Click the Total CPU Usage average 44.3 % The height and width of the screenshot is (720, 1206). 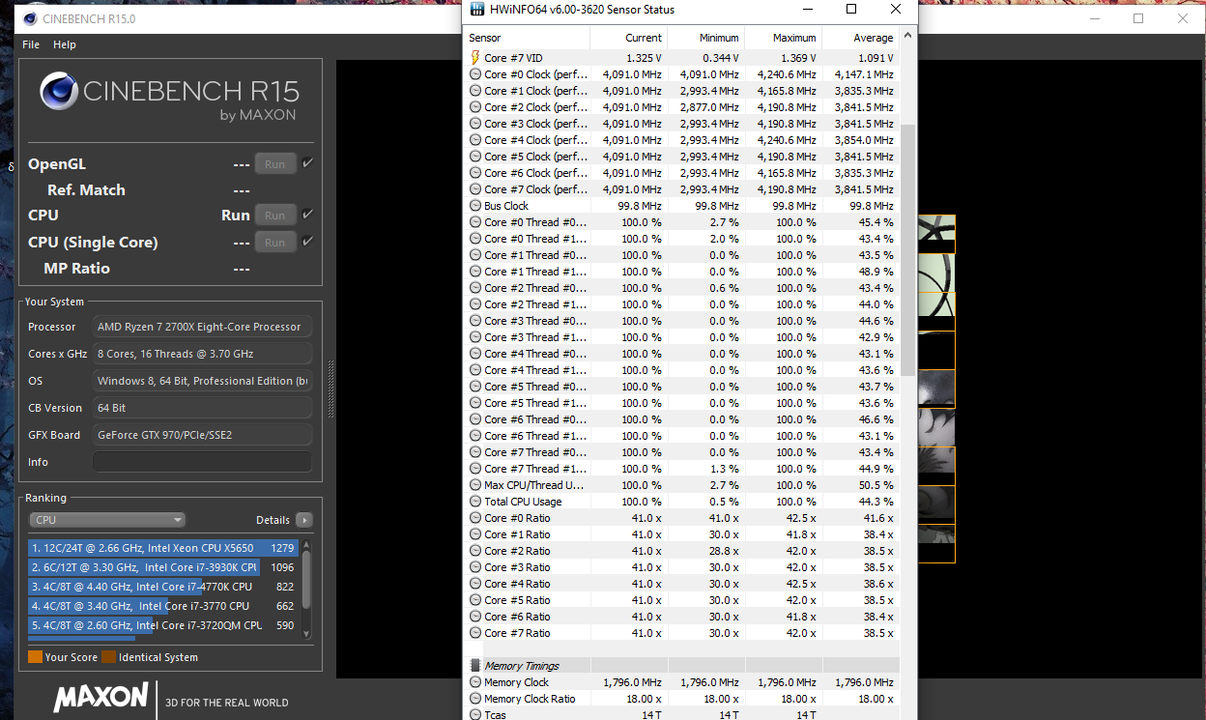(x=876, y=502)
